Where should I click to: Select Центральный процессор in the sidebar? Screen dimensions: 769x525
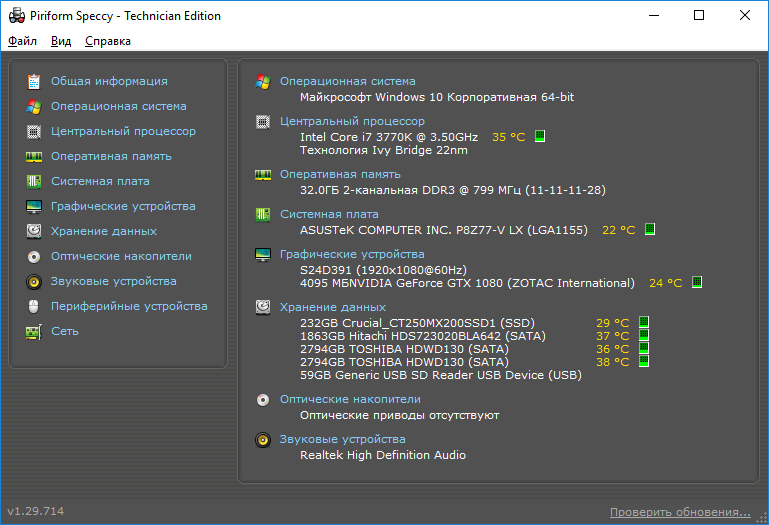(x=124, y=131)
